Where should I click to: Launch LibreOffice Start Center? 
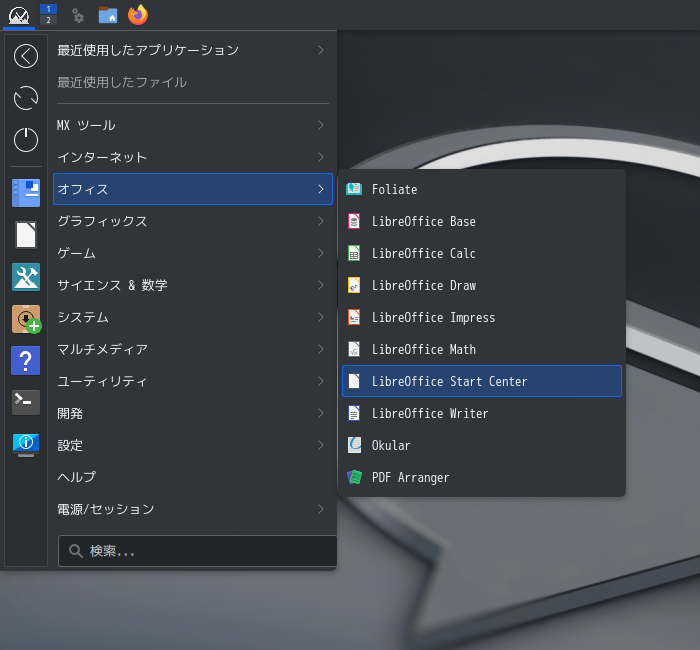[x=482, y=381]
